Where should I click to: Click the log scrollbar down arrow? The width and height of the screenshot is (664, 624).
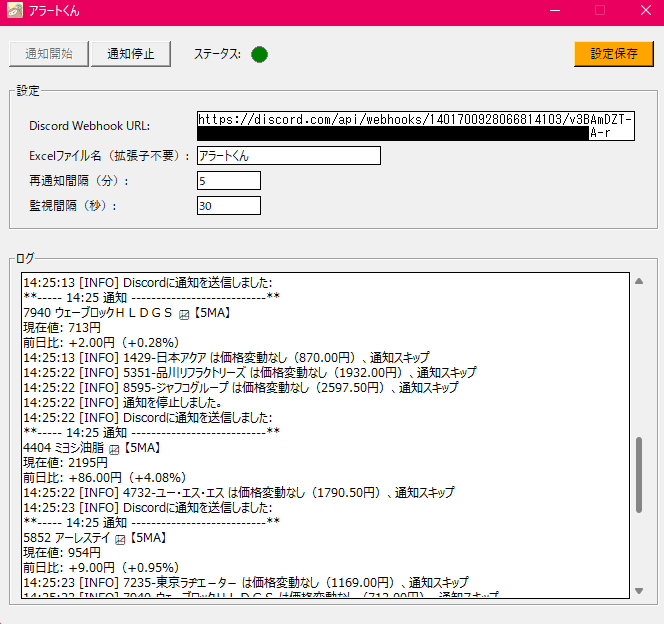pos(639,591)
